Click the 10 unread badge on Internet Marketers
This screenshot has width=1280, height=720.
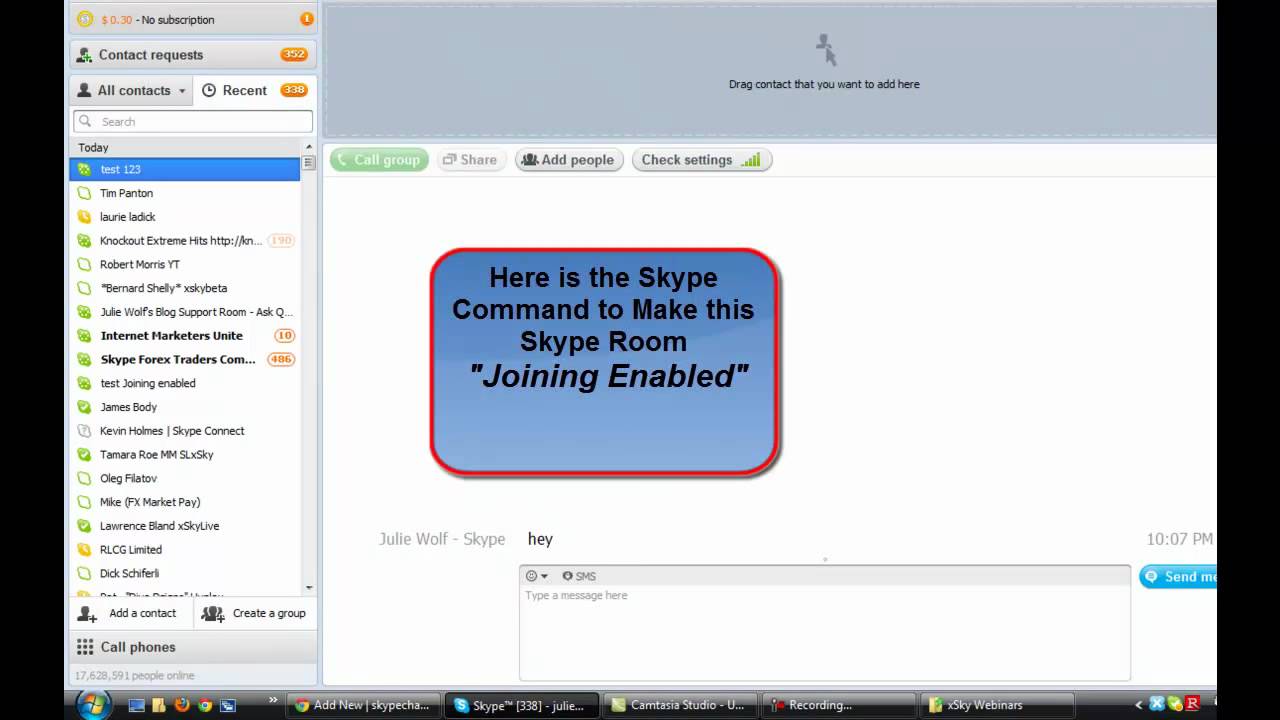tap(284, 336)
